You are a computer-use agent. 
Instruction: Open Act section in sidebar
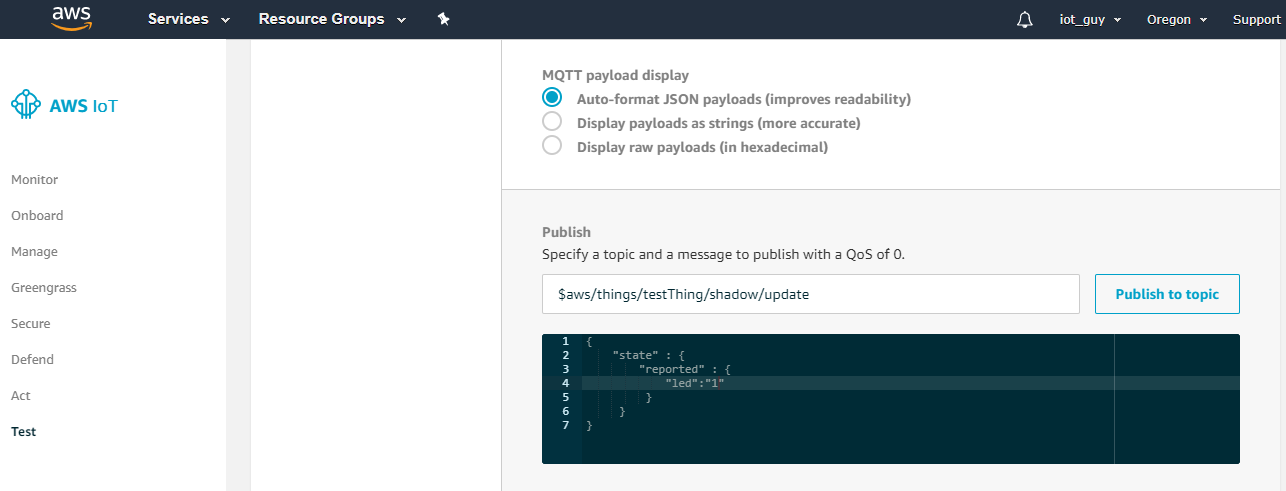point(21,396)
